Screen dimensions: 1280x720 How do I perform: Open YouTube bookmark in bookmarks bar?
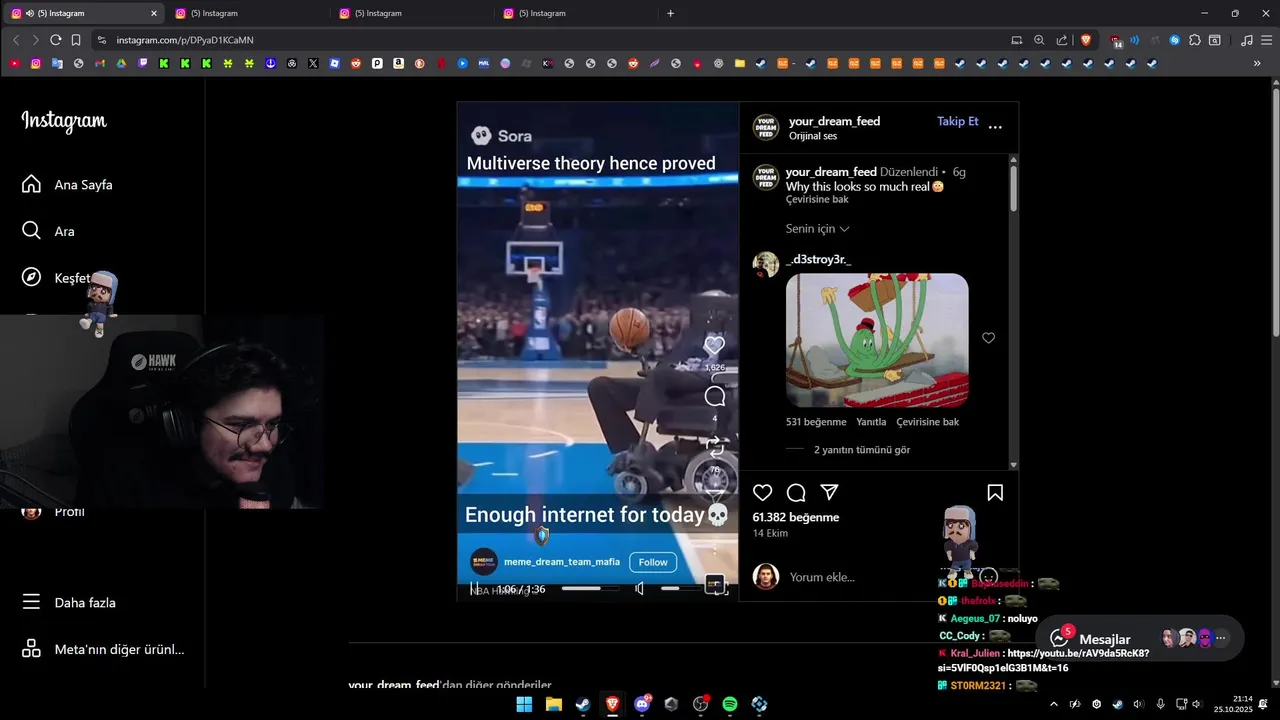(x=14, y=63)
